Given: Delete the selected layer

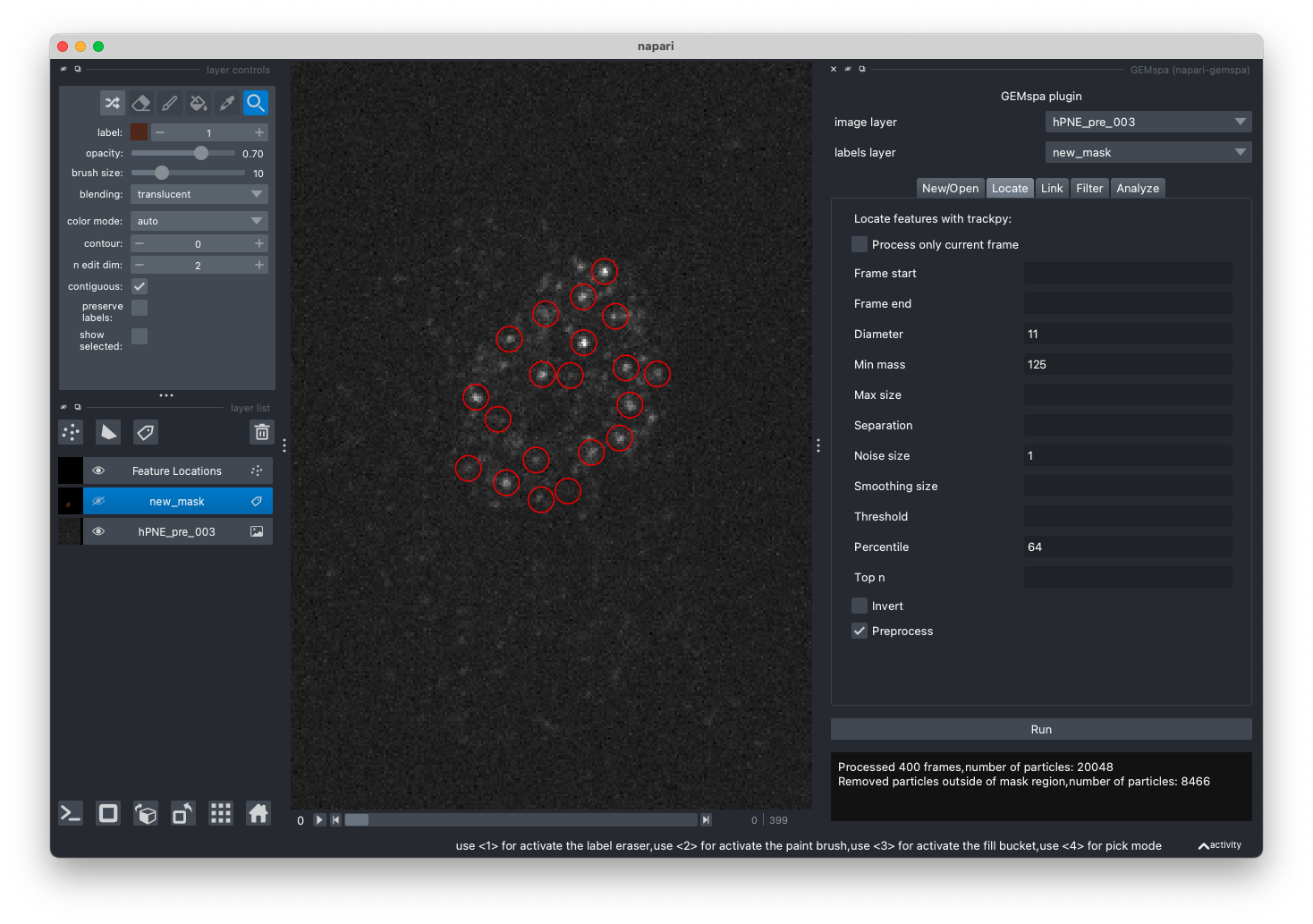Looking at the screenshot, I should (x=262, y=433).
